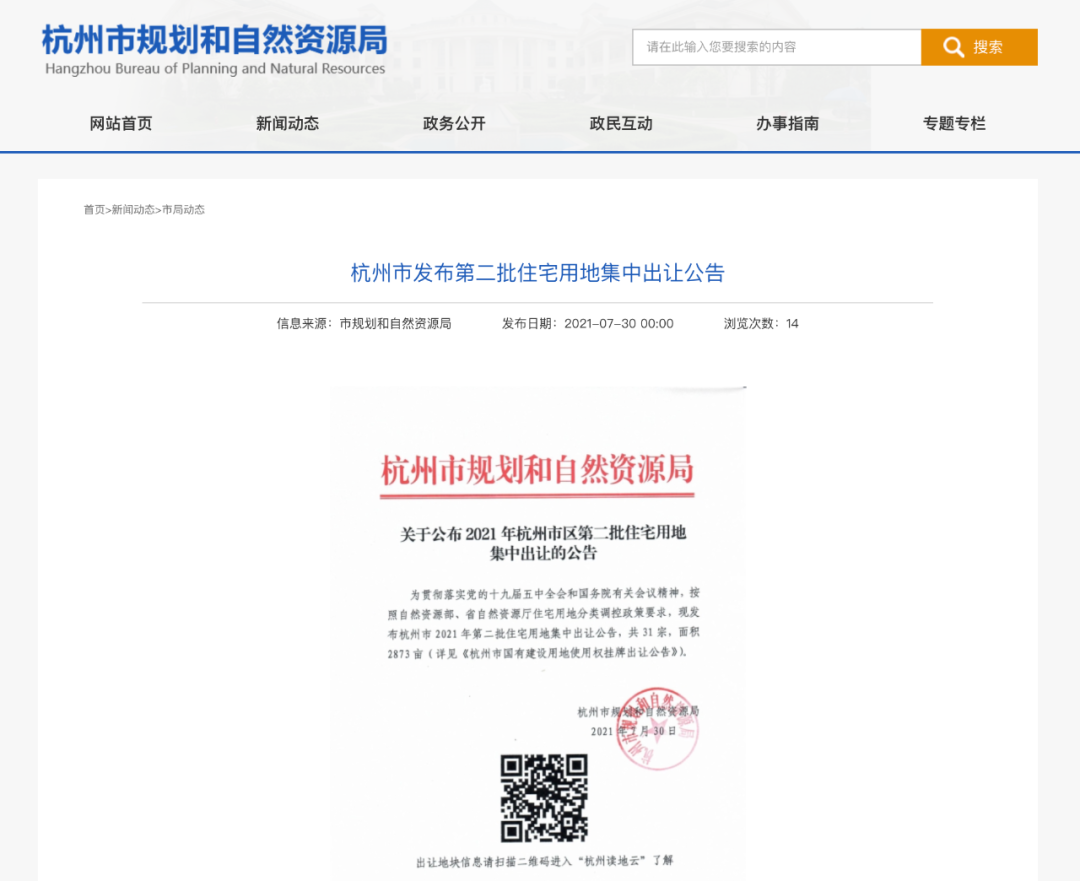Select the 专题专栏 navigation item
The height and width of the screenshot is (881, 1080).
pos(954,124)
